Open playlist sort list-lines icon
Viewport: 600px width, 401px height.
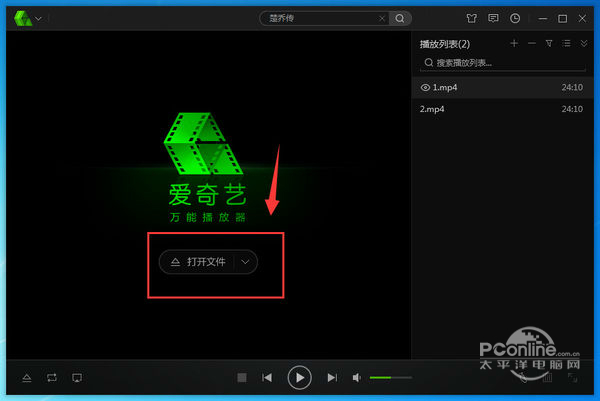pyautogui.click(x=566, y=44)
